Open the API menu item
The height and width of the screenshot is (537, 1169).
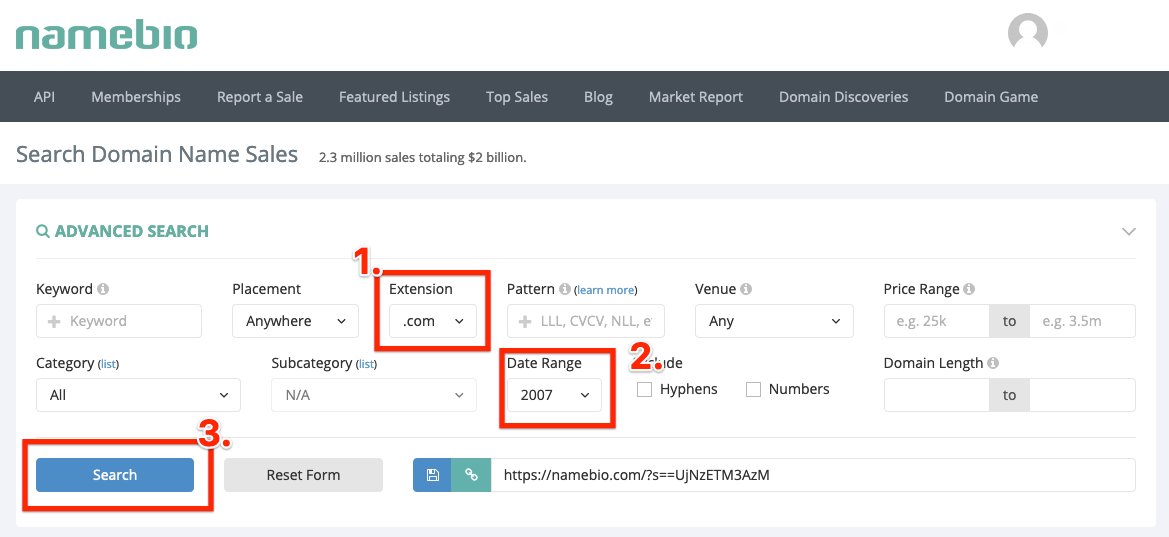pos(45,97)
